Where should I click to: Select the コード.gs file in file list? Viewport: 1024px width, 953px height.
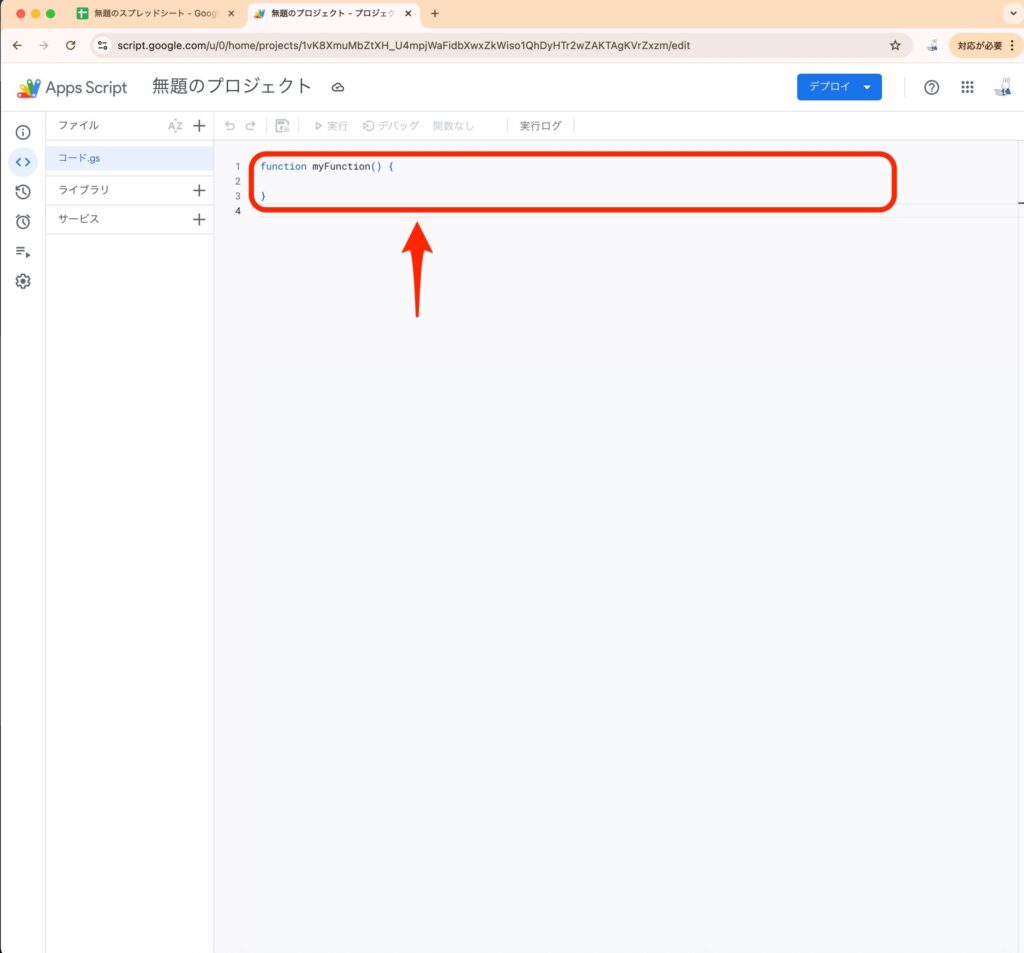click(x=80, y=159)
